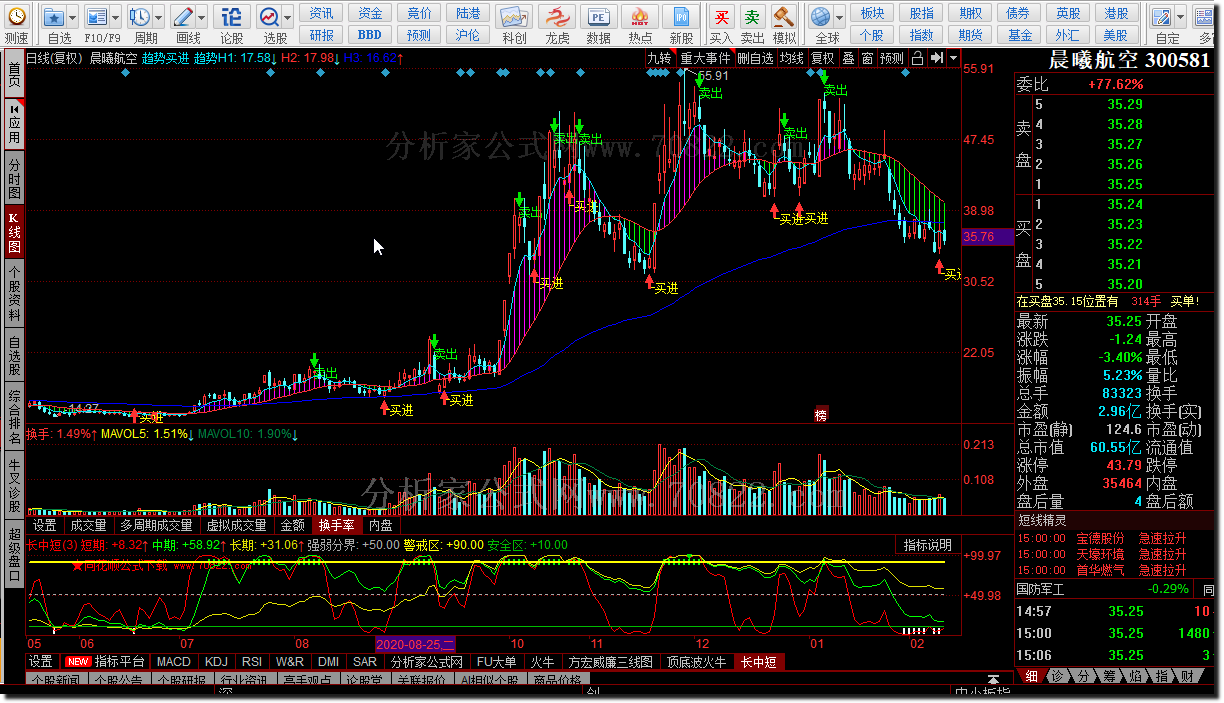
Task: Open the 自选 watchlist star folder icon
Action: tap(53, 16)
